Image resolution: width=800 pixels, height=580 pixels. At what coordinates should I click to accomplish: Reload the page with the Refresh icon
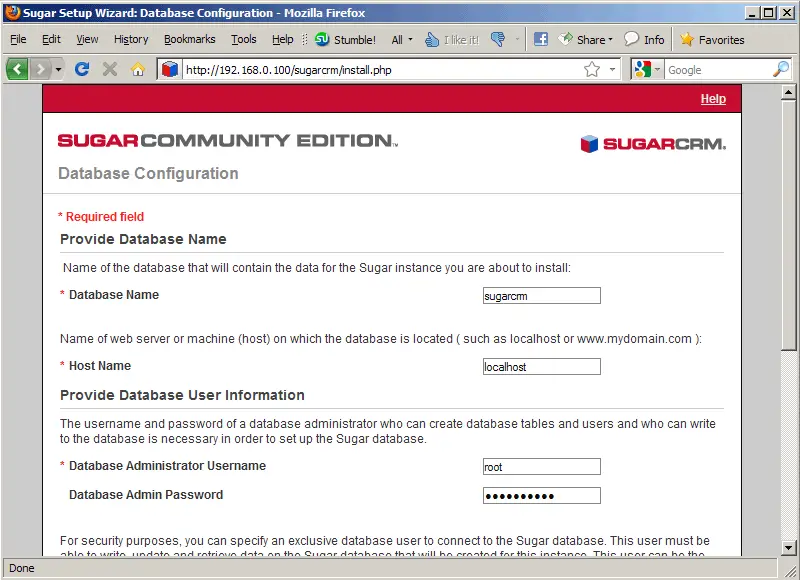82,69
